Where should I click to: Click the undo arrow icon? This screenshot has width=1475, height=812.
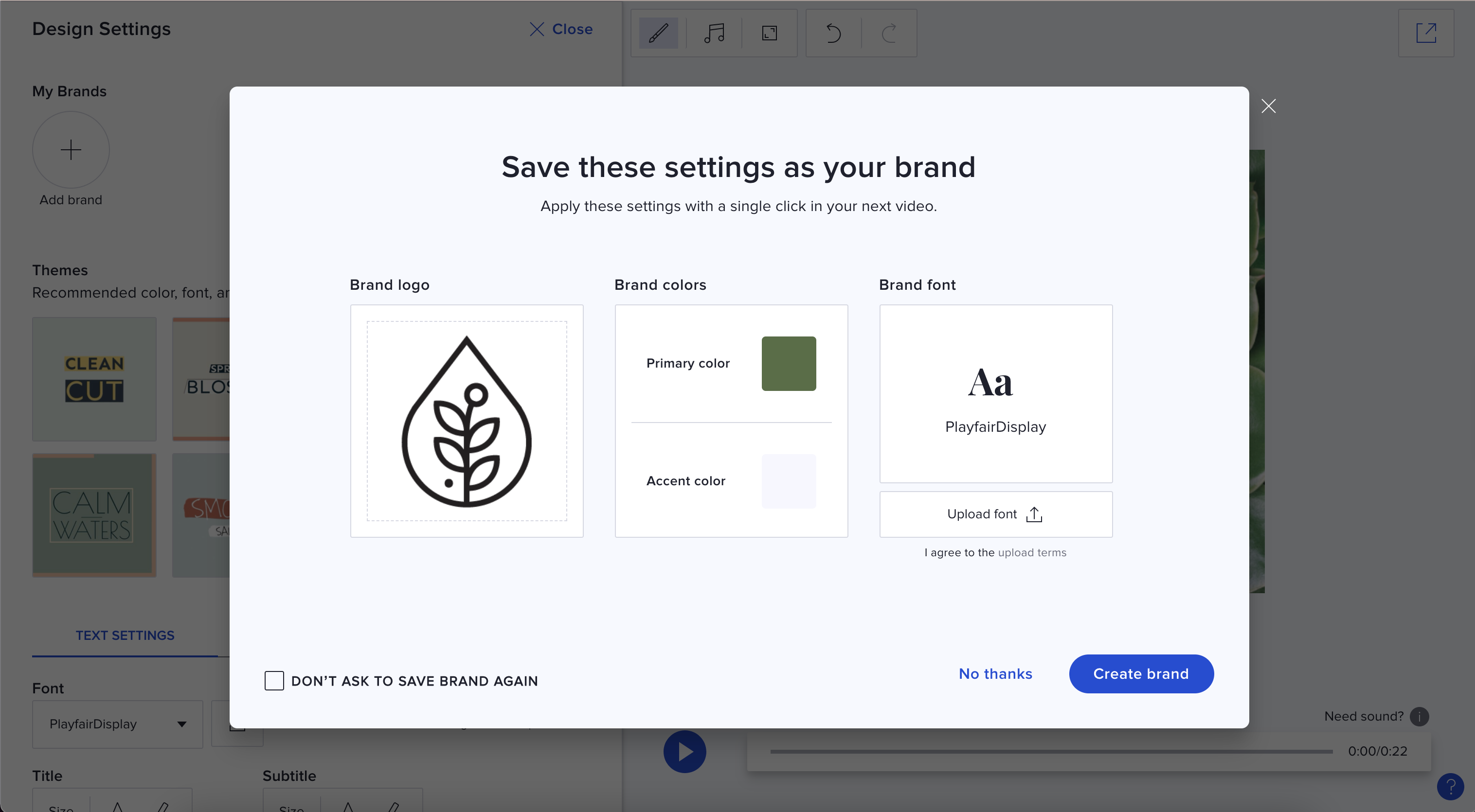point(834,32)
